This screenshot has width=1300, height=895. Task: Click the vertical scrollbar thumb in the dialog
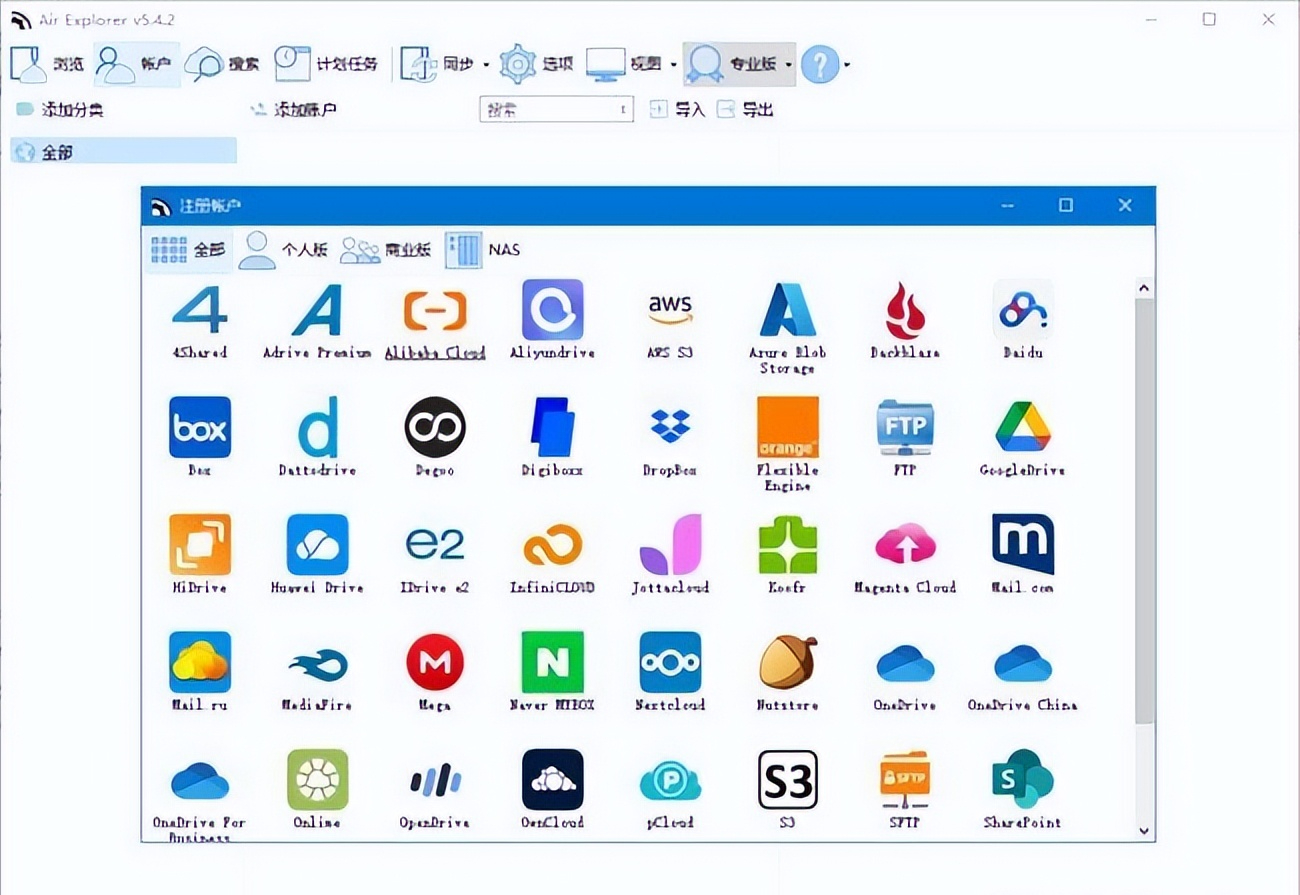(x=1145, y=511)
